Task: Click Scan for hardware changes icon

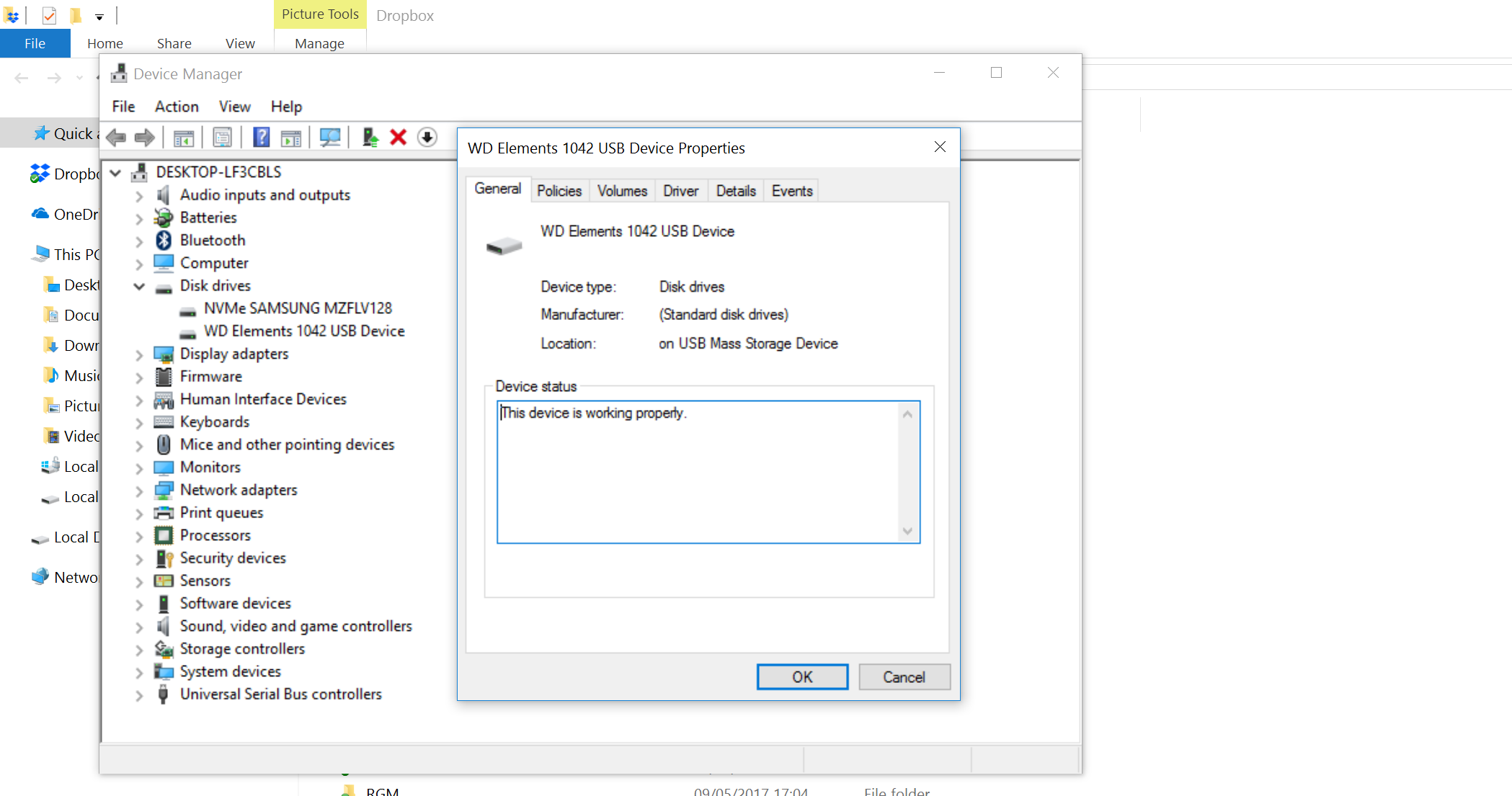Action: click(x=330, y=137)
